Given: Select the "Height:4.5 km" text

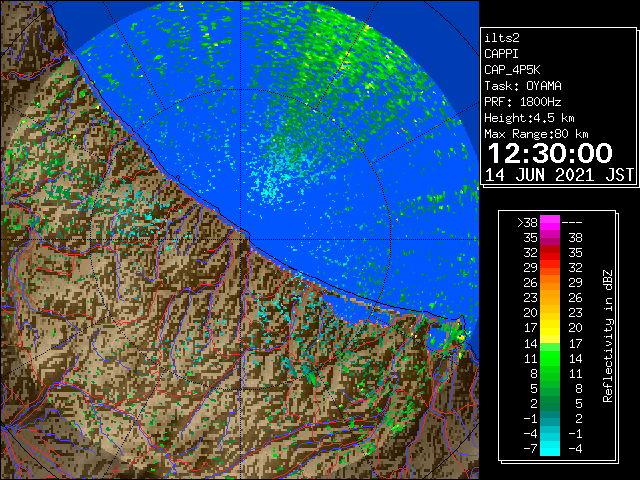Looking at the screenshot, I should point(529,118).
